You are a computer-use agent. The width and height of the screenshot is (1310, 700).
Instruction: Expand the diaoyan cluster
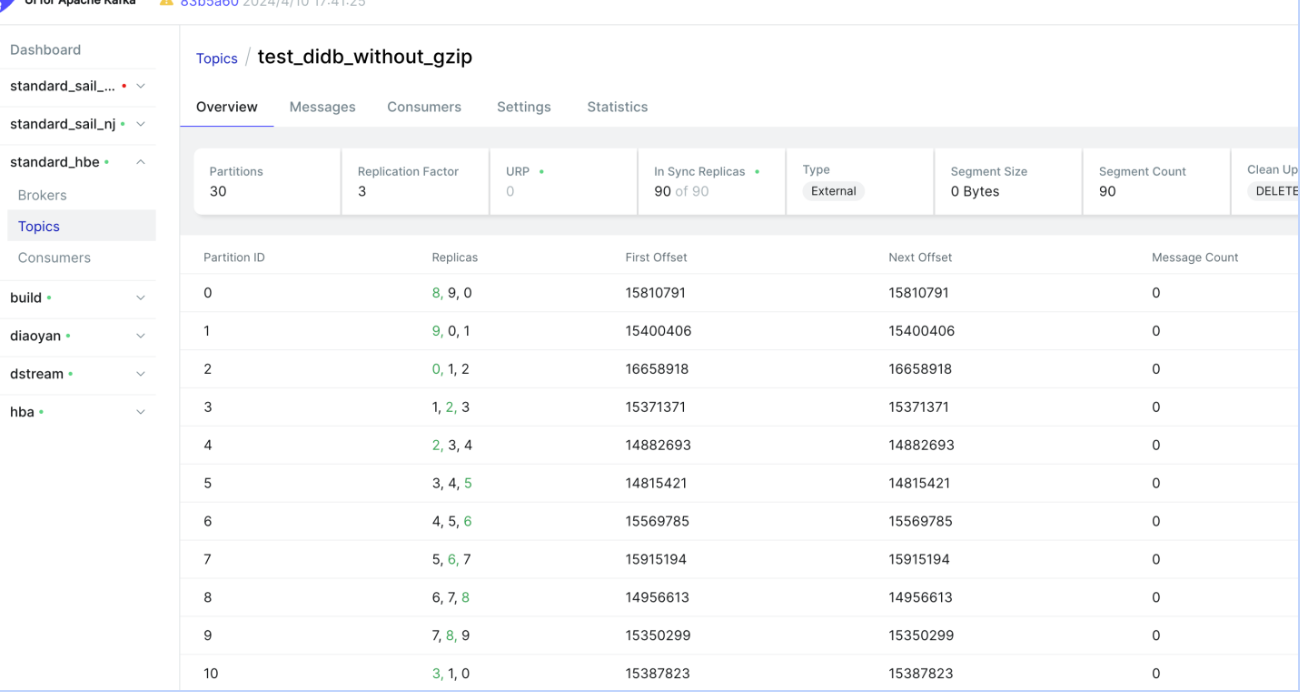click(x=140, y=336)
